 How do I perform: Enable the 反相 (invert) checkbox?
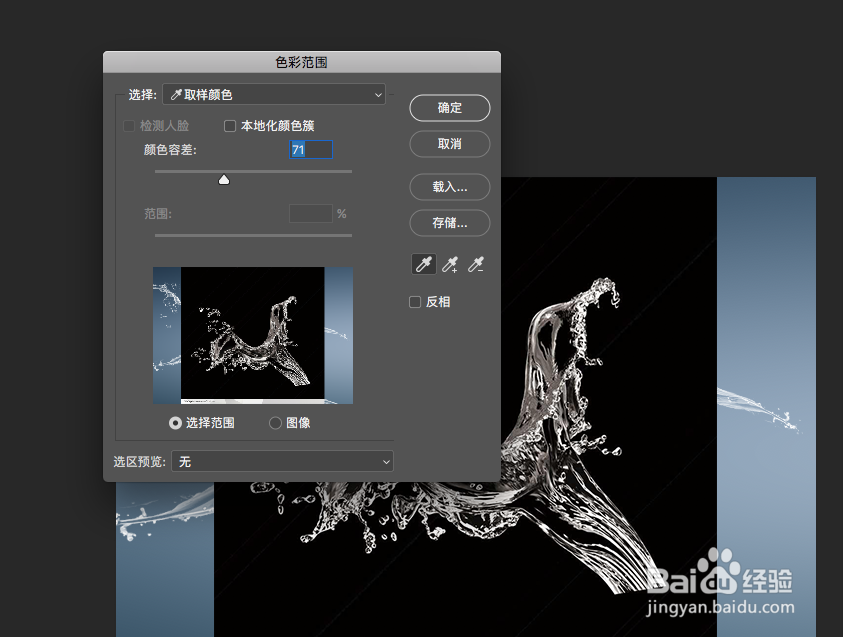414,301
